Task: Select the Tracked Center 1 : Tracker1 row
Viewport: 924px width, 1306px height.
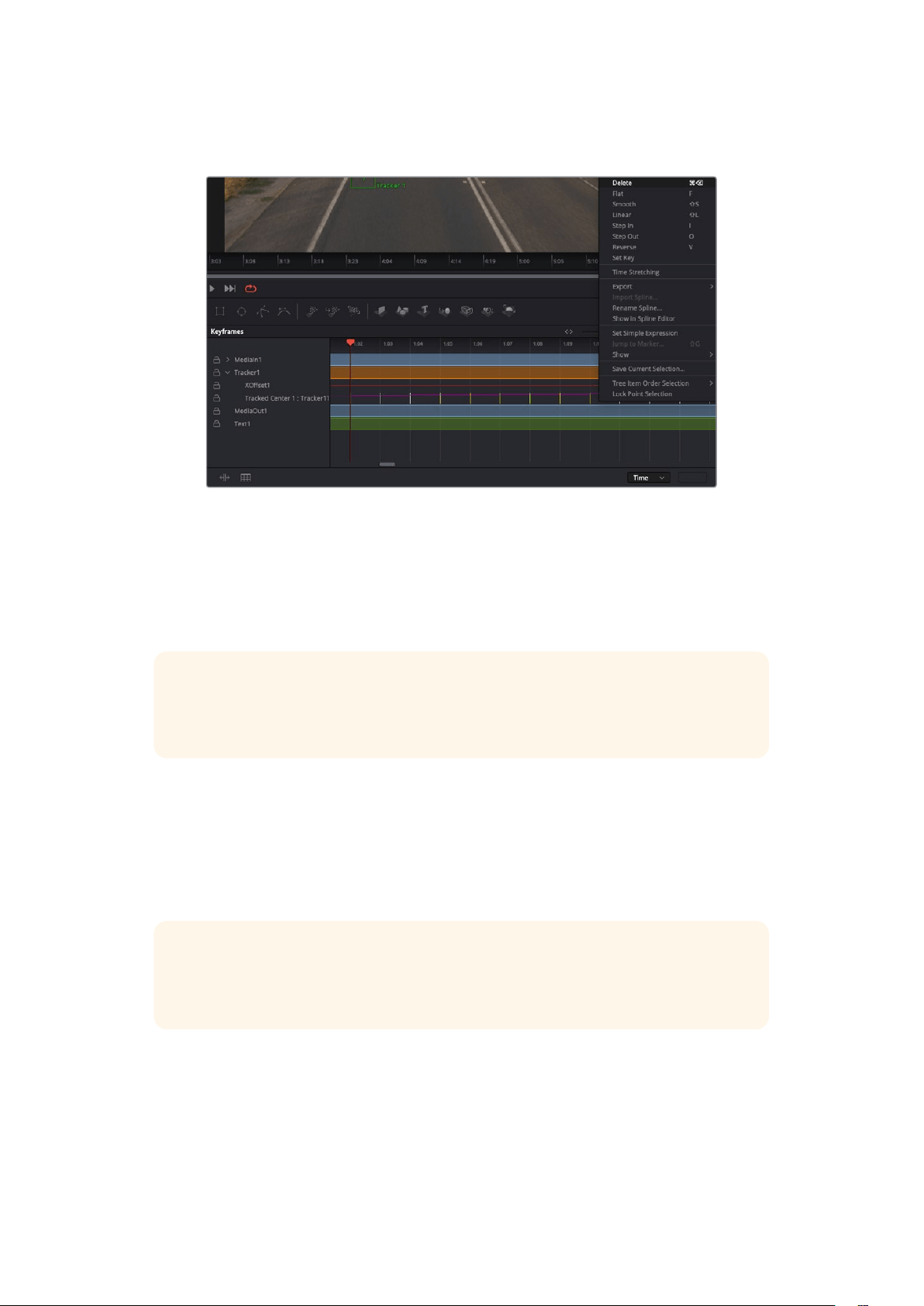Action: [287, 398]
